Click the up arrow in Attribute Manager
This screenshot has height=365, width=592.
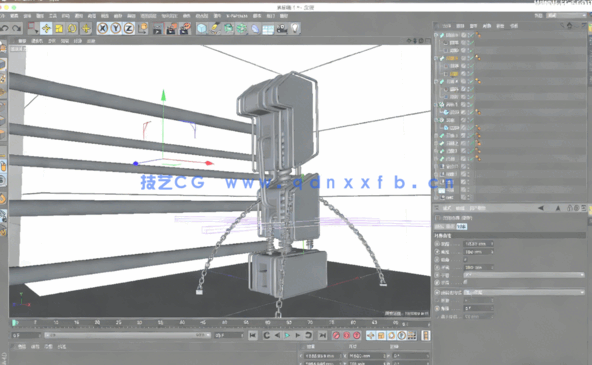[x=558, y=208]
